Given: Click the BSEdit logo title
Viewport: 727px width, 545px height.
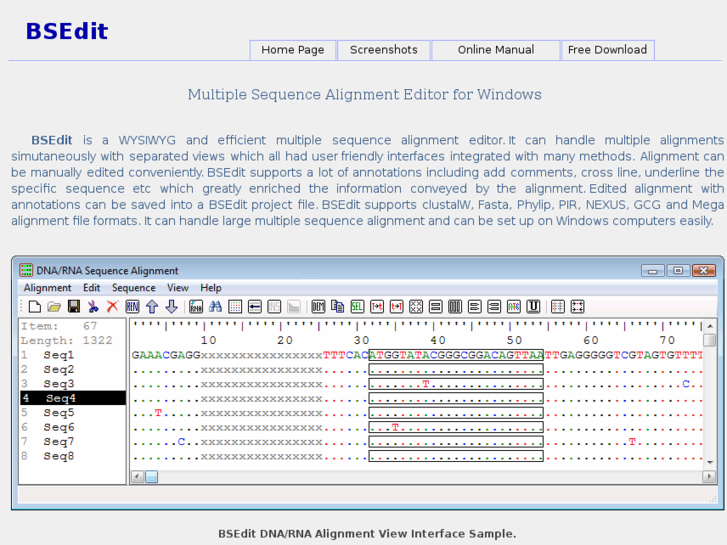Looking at the screenshot, I should [67, 32].
